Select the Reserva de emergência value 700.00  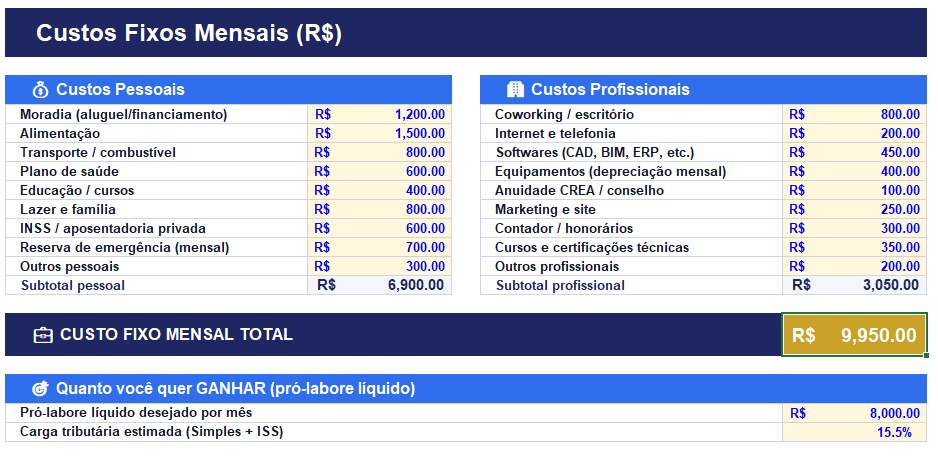click(x=380, y=247)
